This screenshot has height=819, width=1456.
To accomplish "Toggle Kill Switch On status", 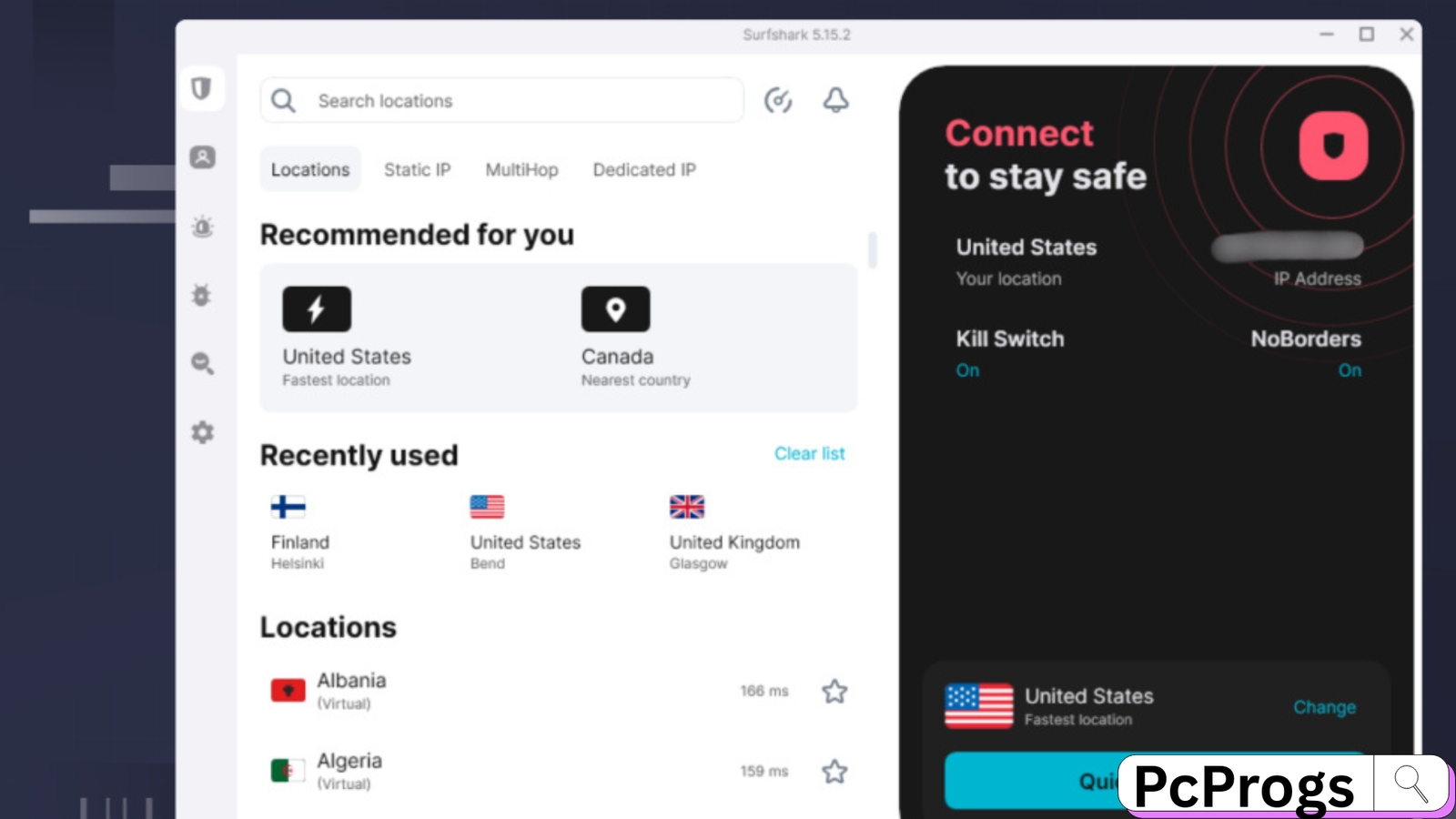I will click(x=967, y=370).
